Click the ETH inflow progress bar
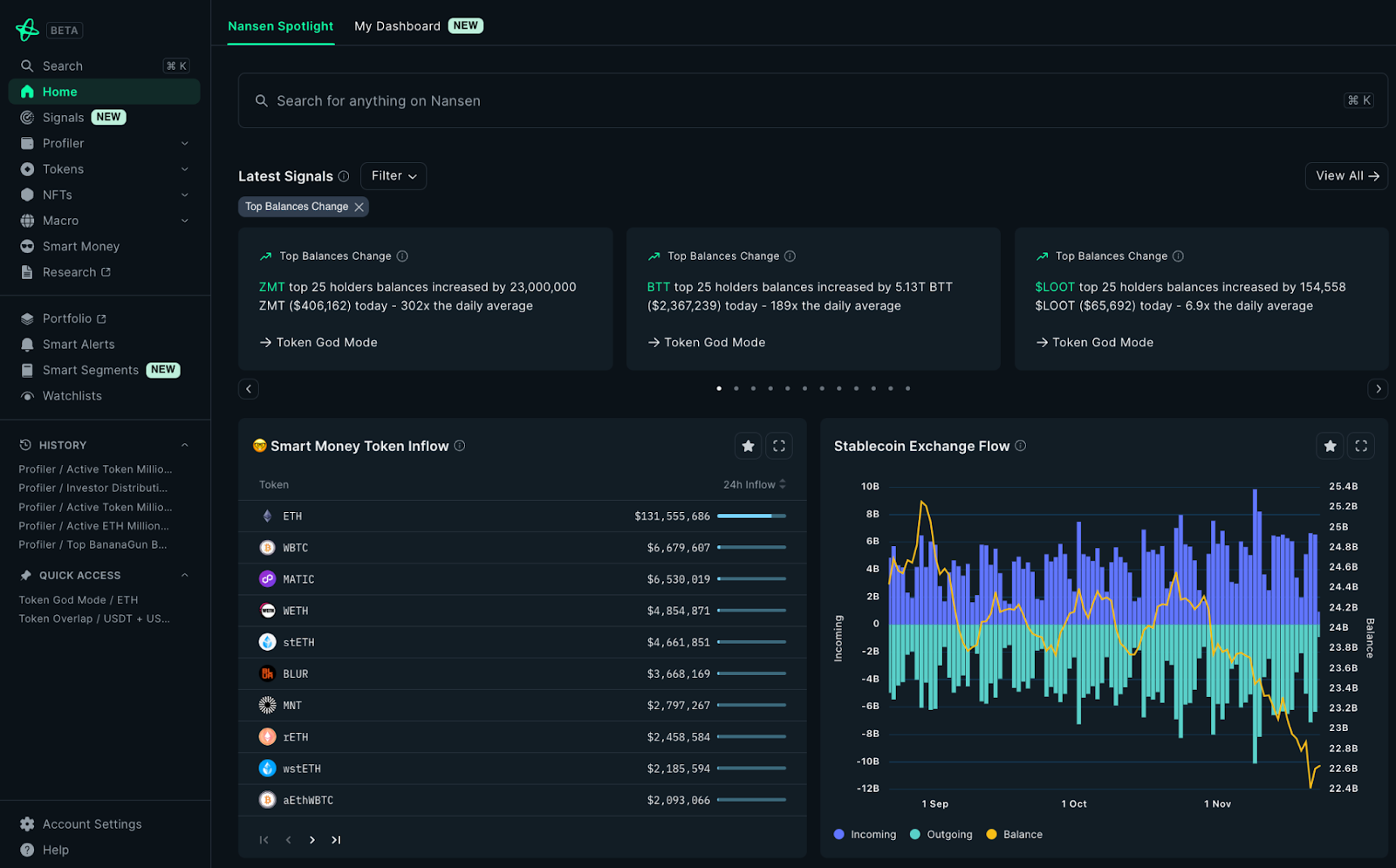The height and width of the screenshot is (868, 1396). coord(751,516)
